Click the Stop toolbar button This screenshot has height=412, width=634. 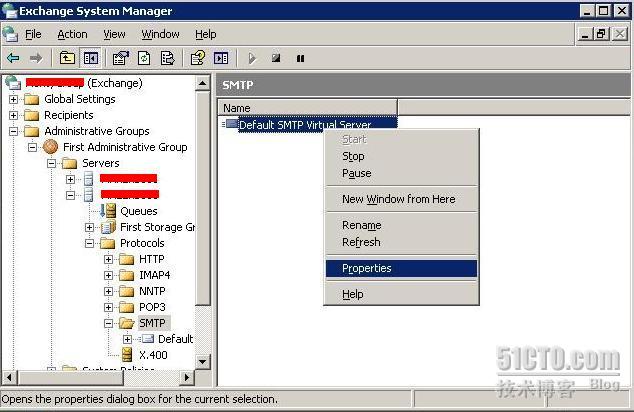(x=276, y=58)
